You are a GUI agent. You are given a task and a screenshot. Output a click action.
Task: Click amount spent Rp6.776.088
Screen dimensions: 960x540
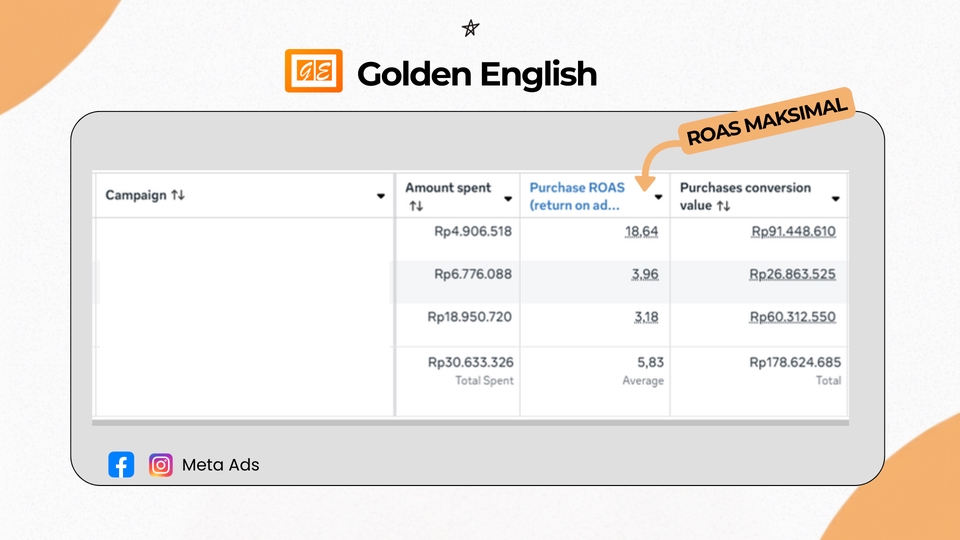click(473, 274)
